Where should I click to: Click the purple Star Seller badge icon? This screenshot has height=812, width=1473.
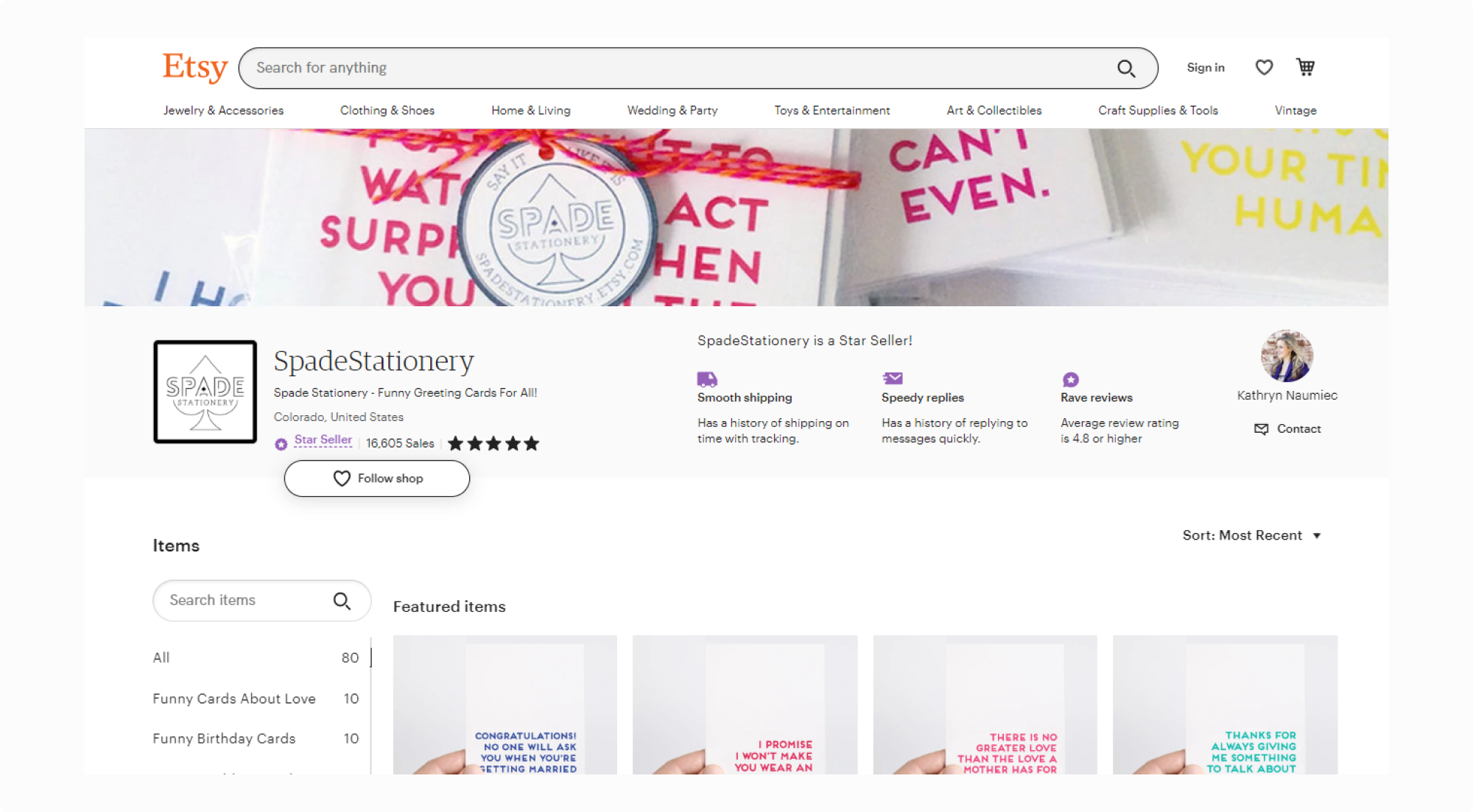click(x=281, y=444)
